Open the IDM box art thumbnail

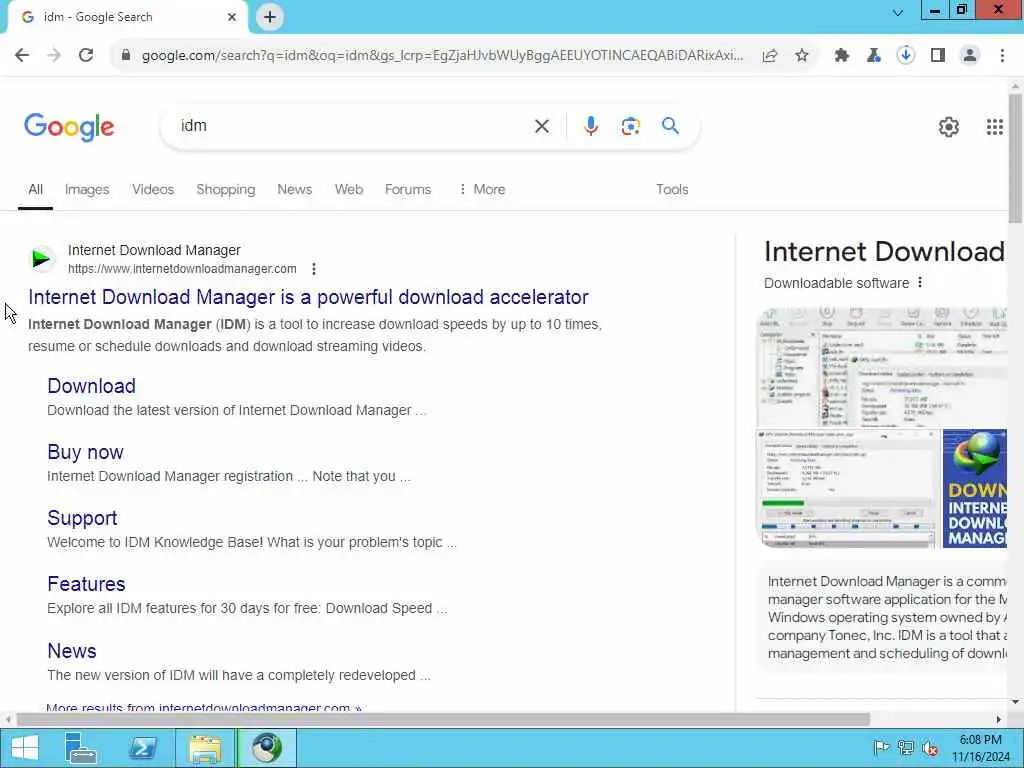pos(974,488)
